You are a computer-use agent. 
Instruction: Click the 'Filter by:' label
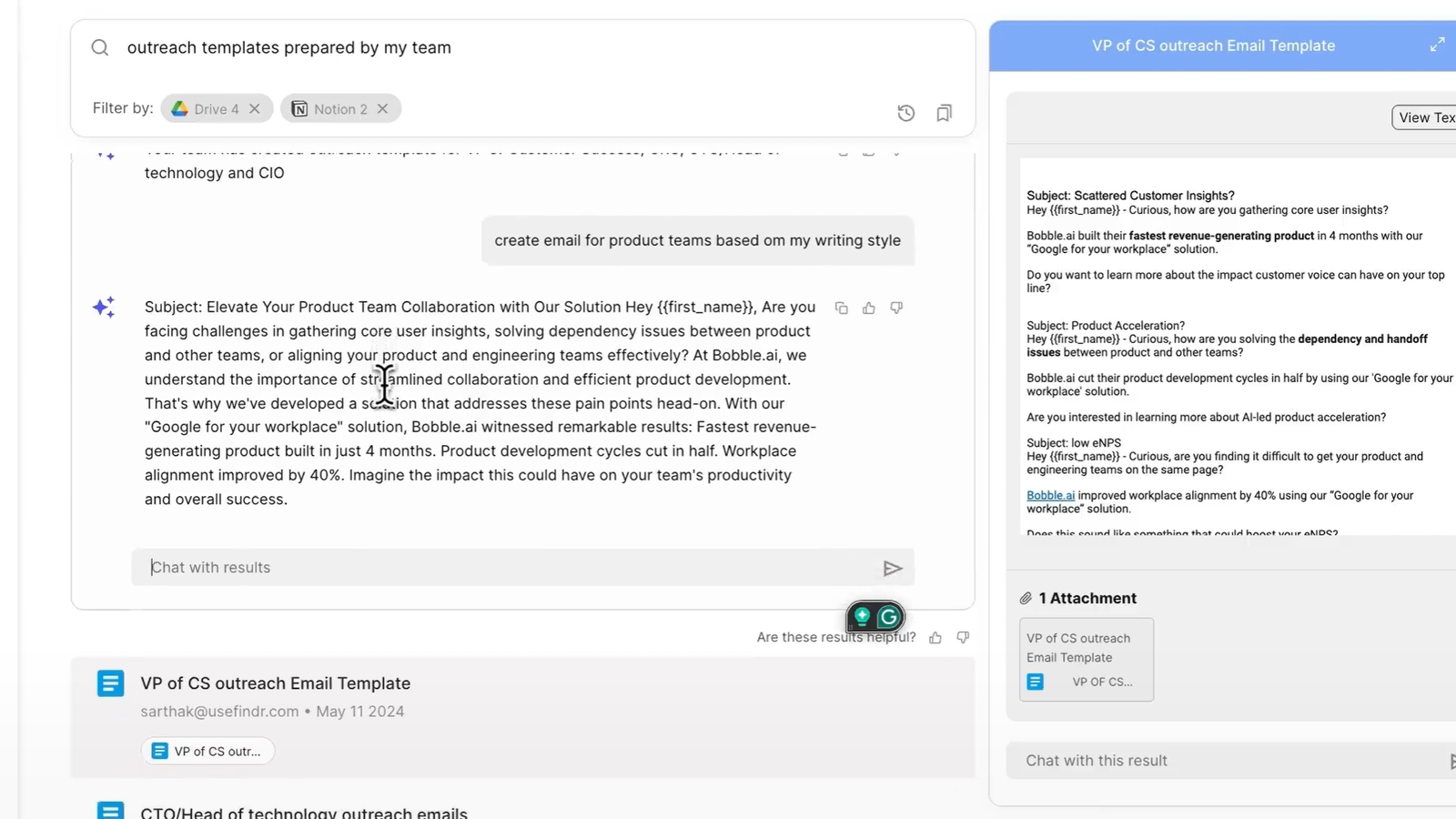123,108
